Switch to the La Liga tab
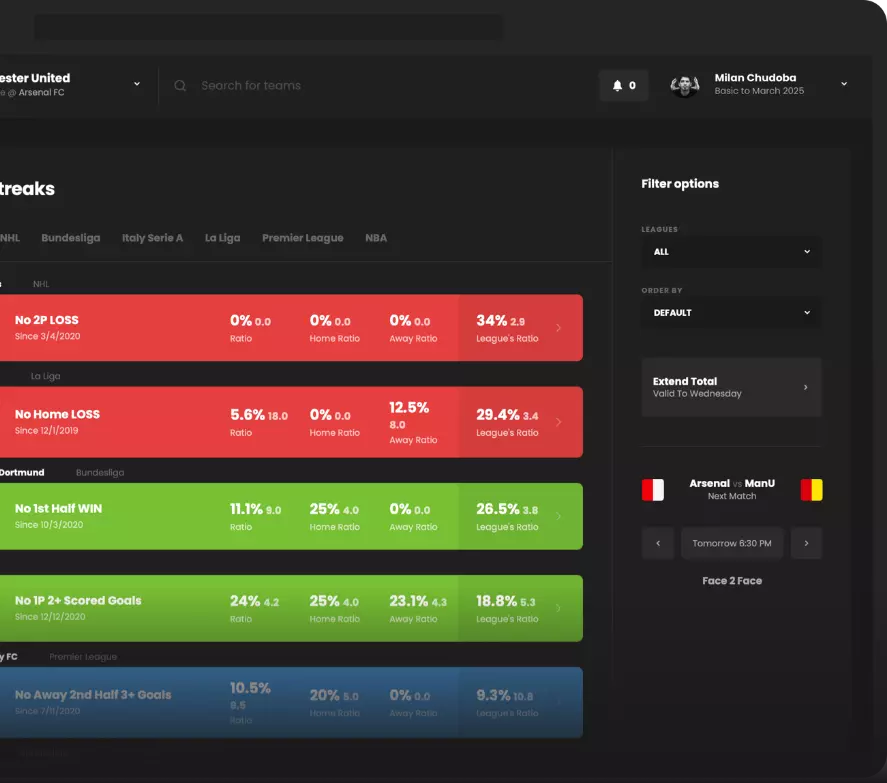 222,238
